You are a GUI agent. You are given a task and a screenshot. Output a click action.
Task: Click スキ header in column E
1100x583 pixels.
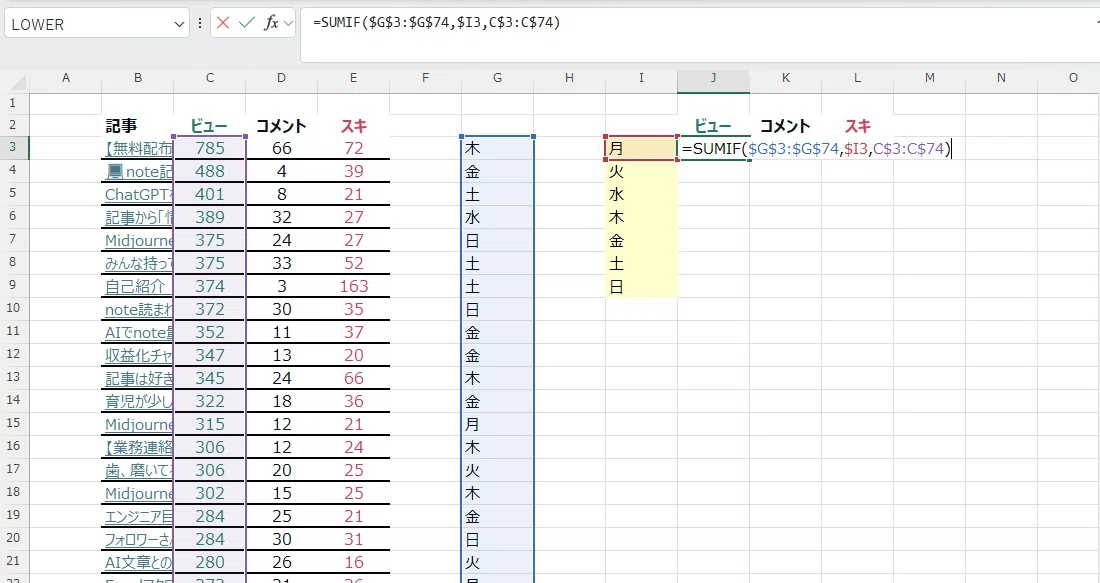[354, 126]
